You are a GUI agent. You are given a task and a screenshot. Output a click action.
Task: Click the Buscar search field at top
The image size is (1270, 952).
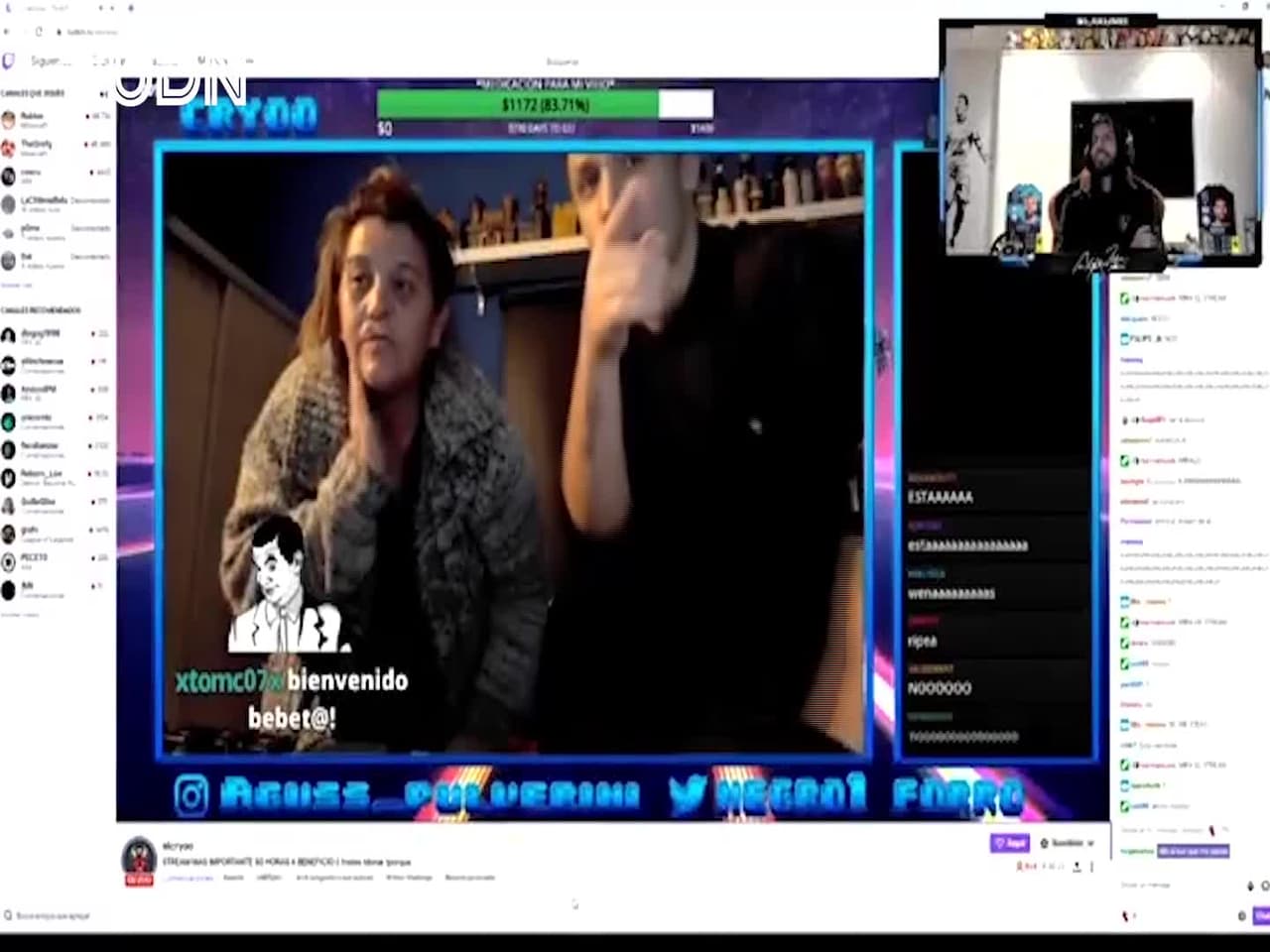click(x=562, y=61)
